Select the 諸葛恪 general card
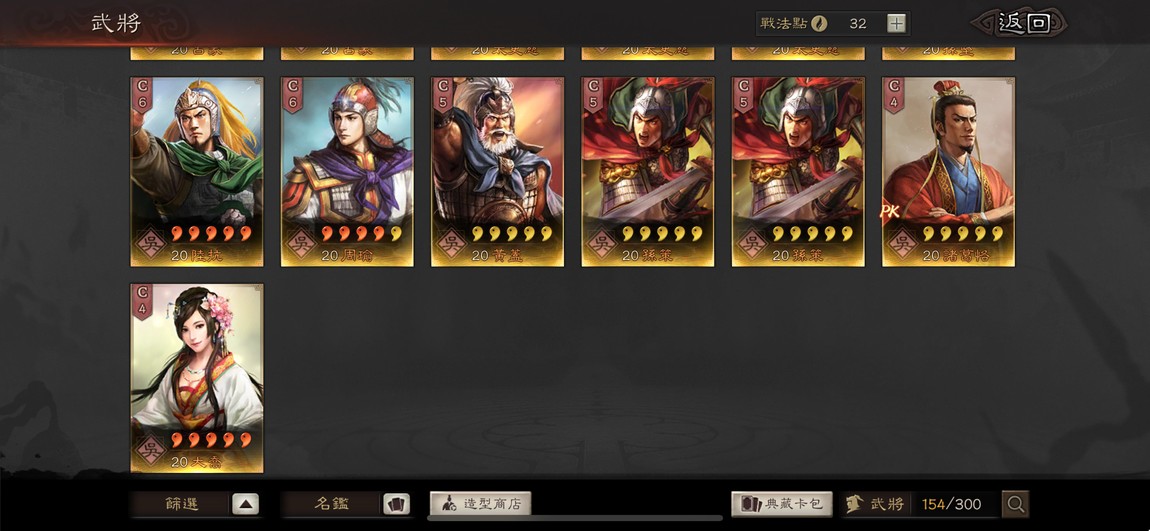 (x=948, y=172)
